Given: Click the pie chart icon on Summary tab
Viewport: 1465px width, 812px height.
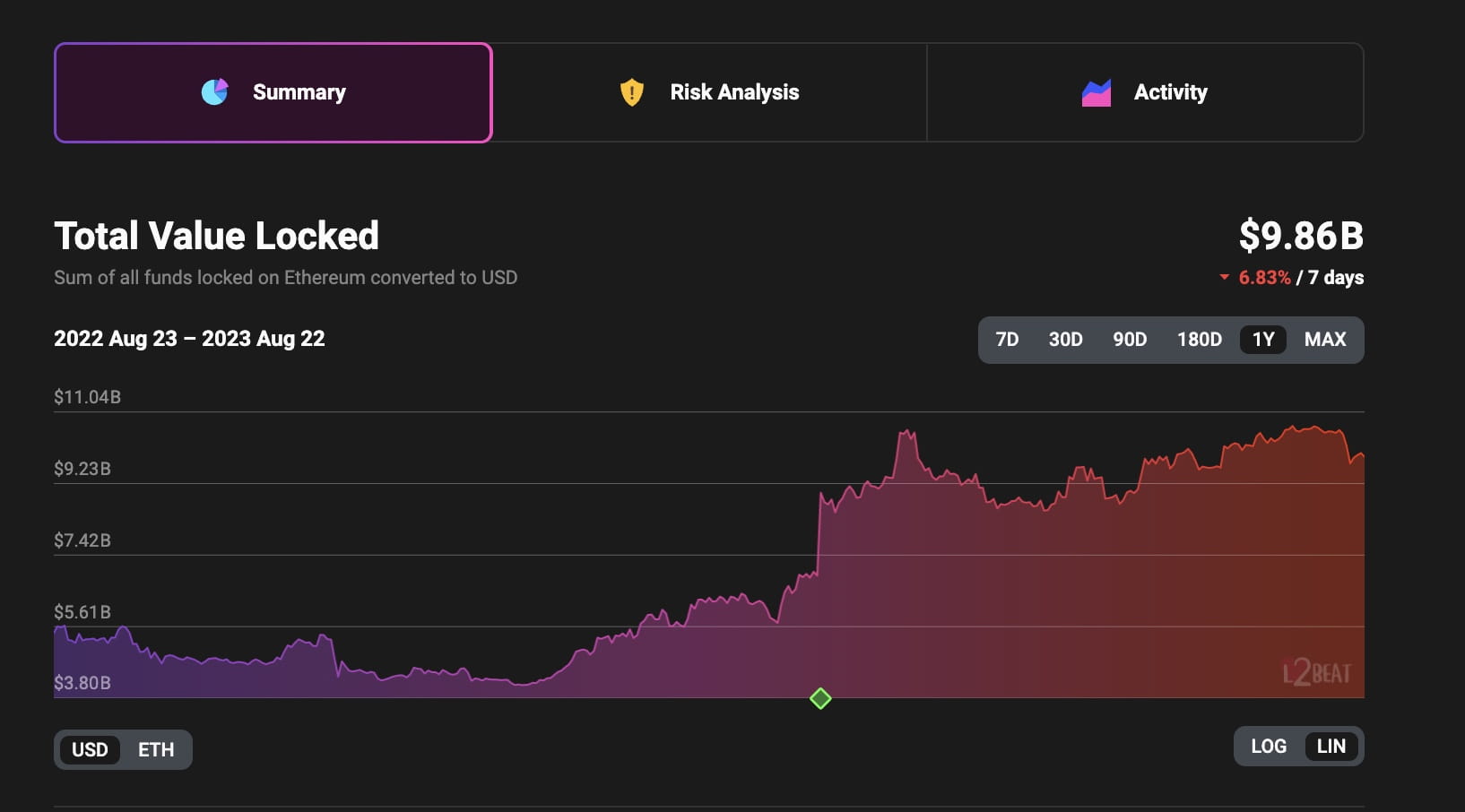Looking at the screenshot, I should (214, 91).
